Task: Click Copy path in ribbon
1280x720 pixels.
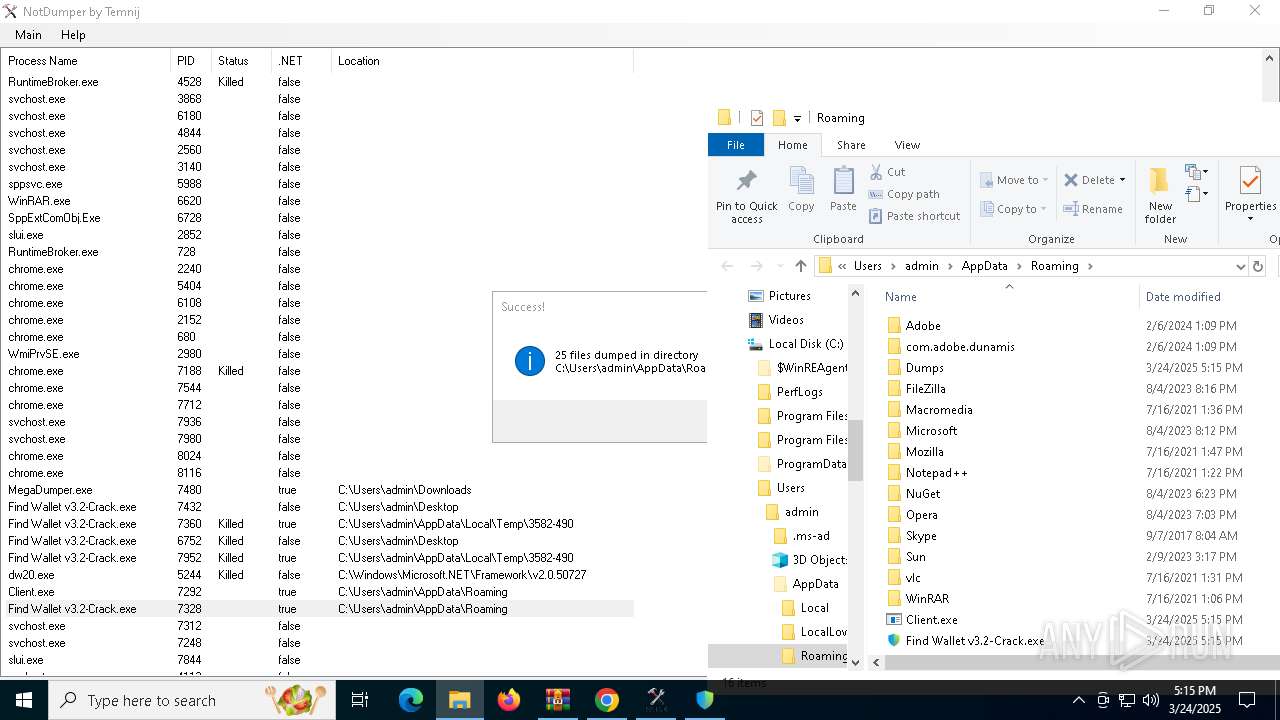Action: click(904, 194)
